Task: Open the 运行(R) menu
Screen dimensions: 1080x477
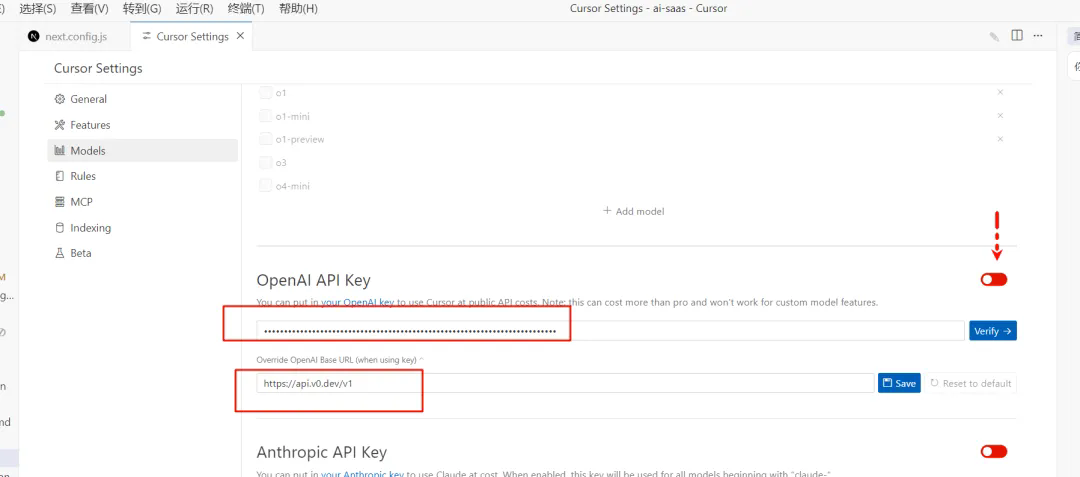Action: 195,9
